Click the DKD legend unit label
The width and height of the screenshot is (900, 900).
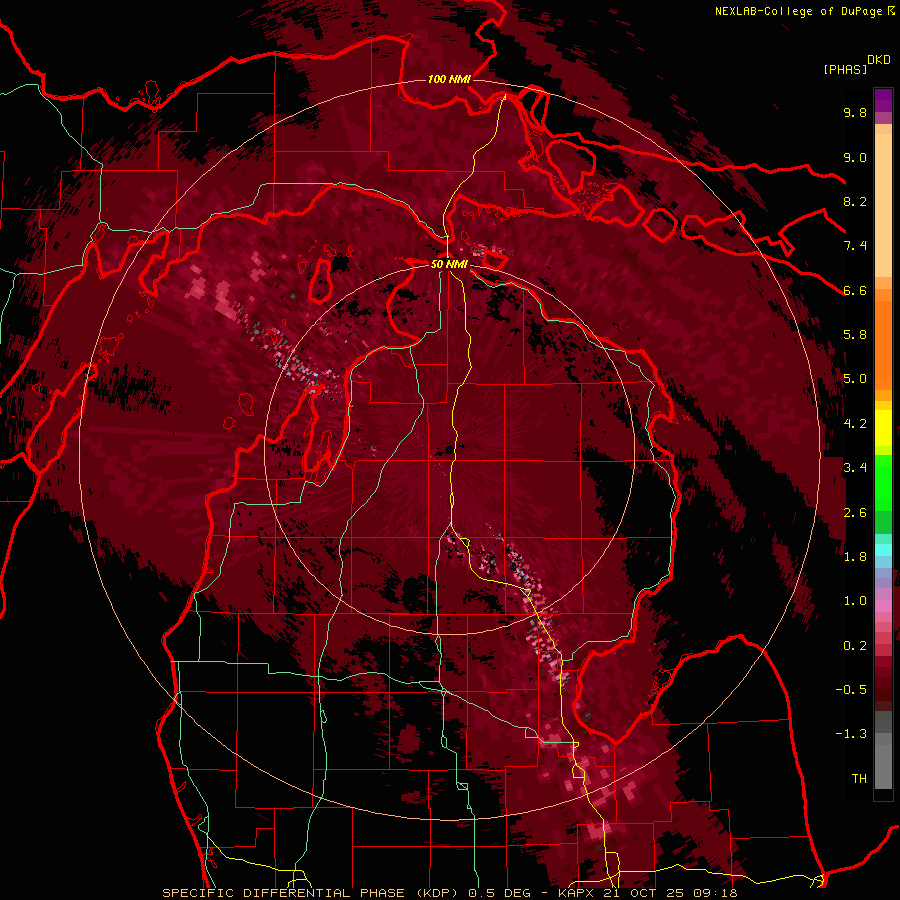pos(879,60)
